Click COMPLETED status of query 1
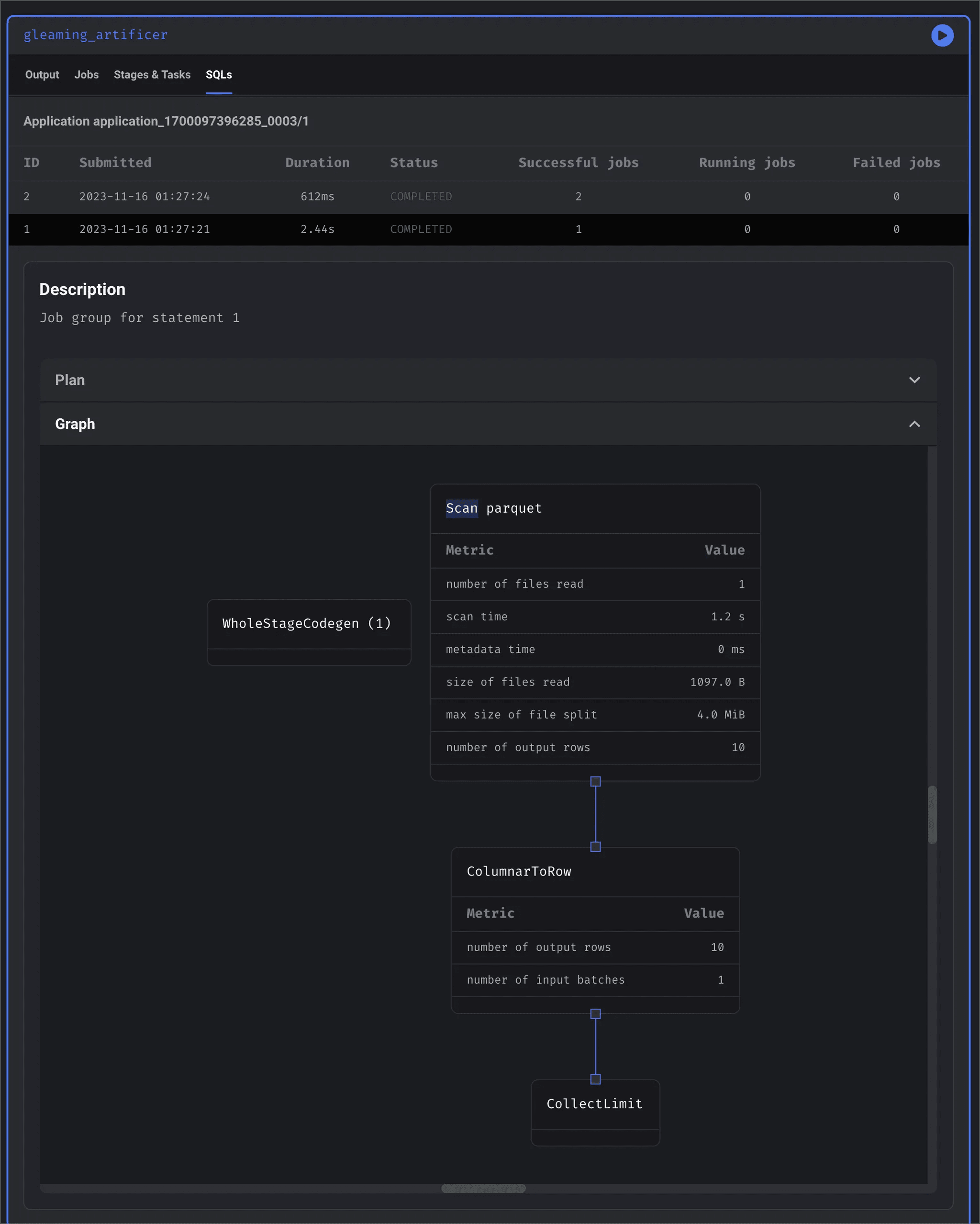The height and width of the screenshot is (1224, 980). (421, 229)
